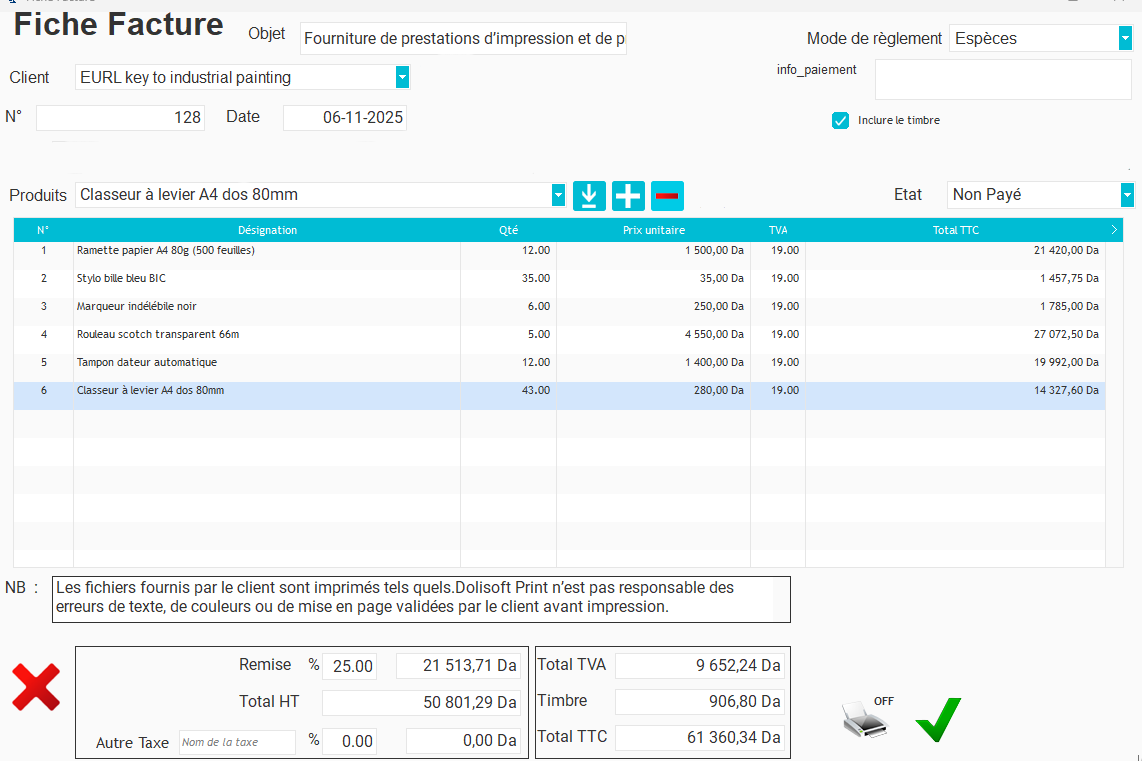Click the download/insert product icon

589,195
